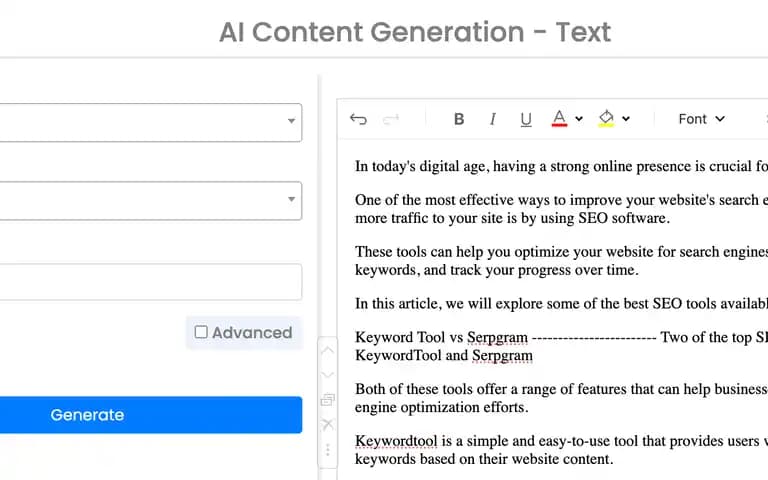
Task: Click the paragraph starting "These tools can help"
Action: click(561, 261)
